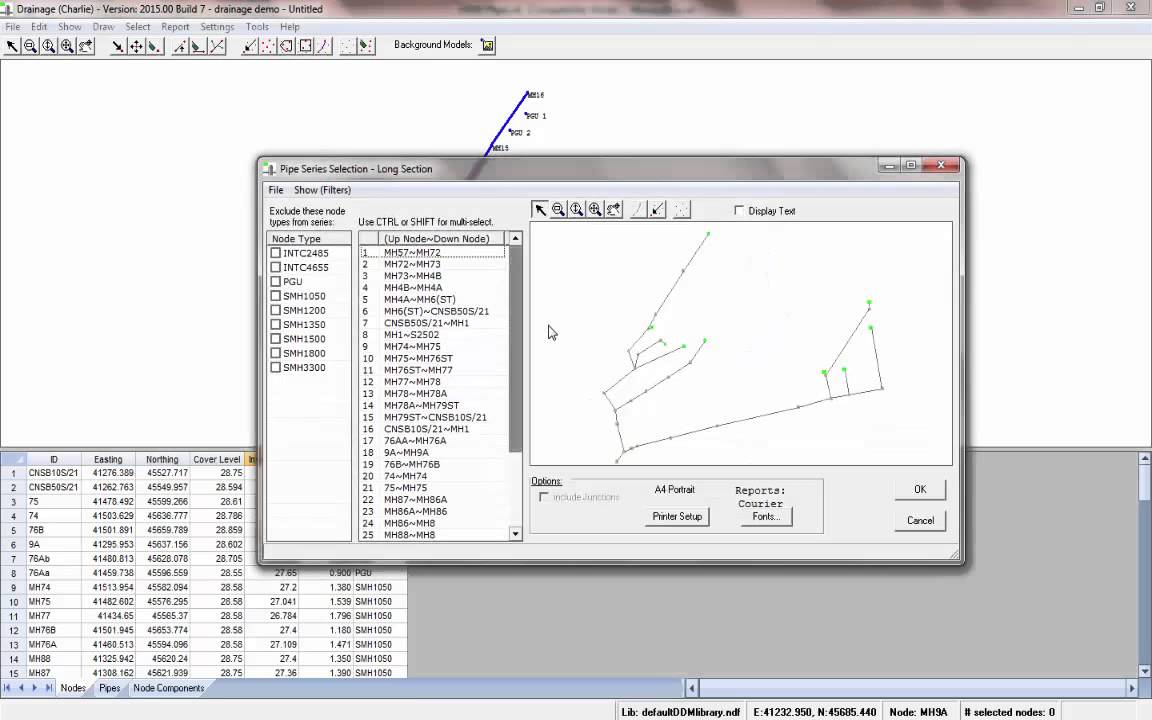Viewport: 1152px width, 720px height.
Task: Open Printer Setup
Action: pos(677,516)
